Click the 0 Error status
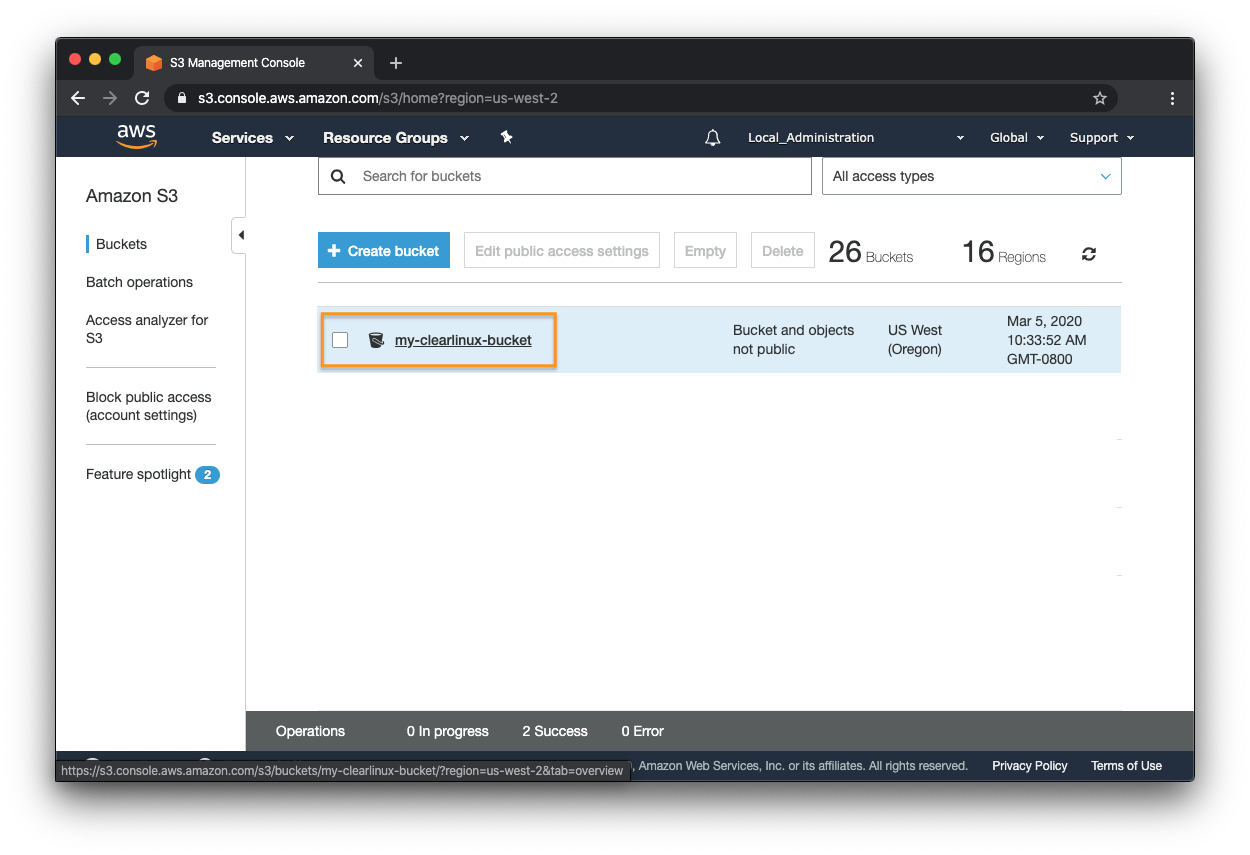The width and height of the screenshot is (1250, 855). pos(642,731)
